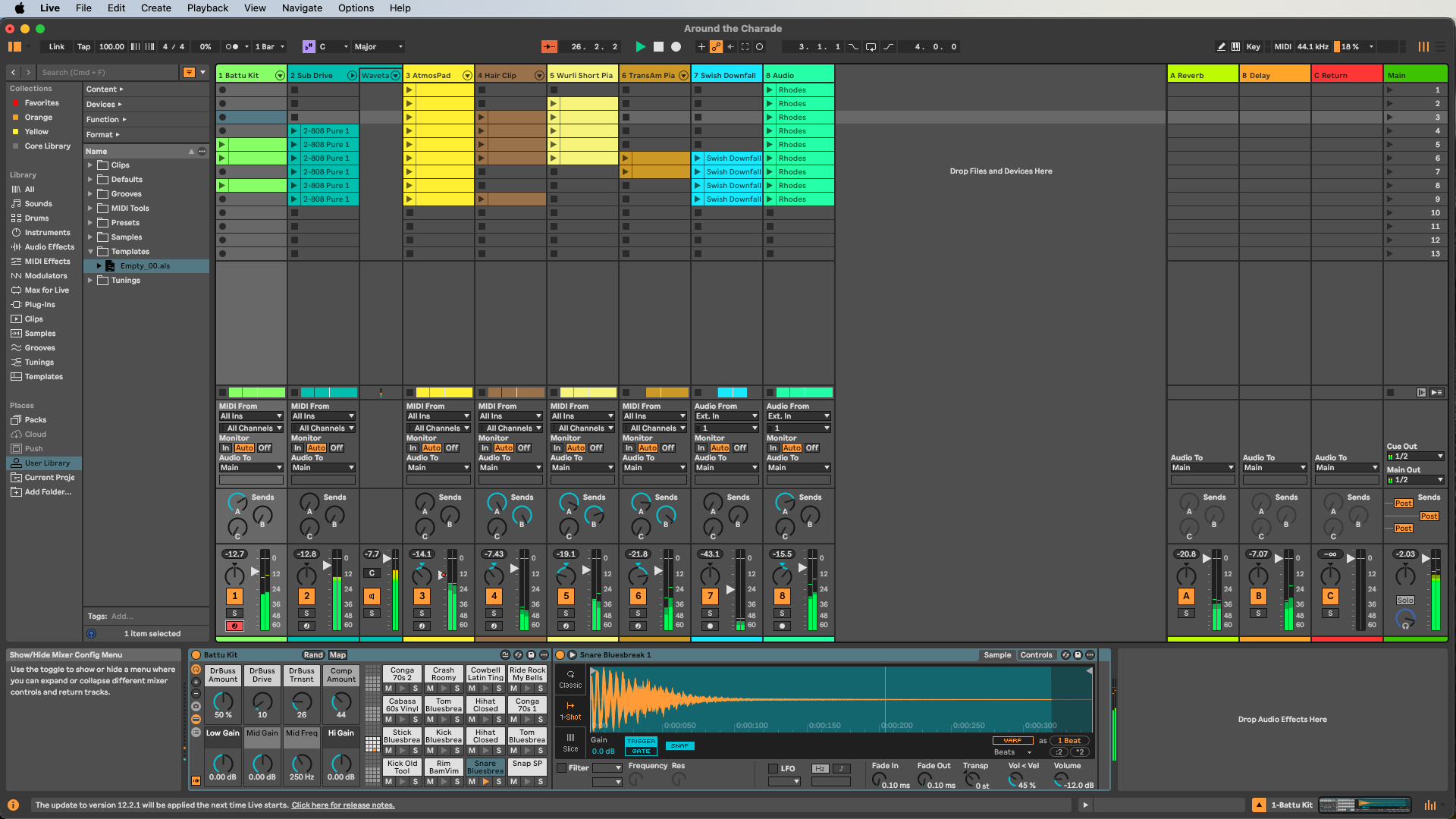Click the info icon in status bar
This screenshot has height=819, width=1456.
(13, 805)
